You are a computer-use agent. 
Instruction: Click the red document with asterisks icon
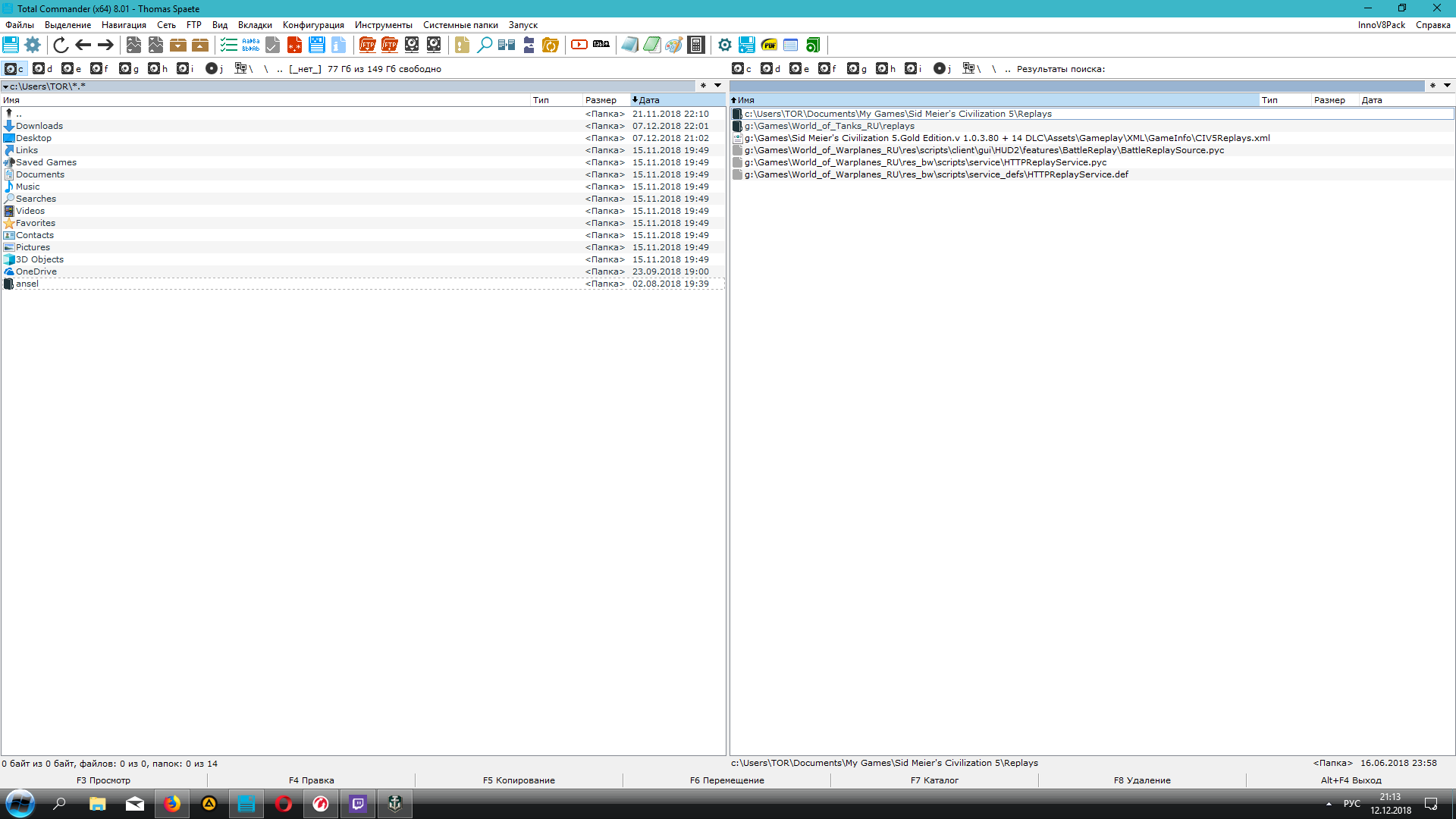point(295,45)
